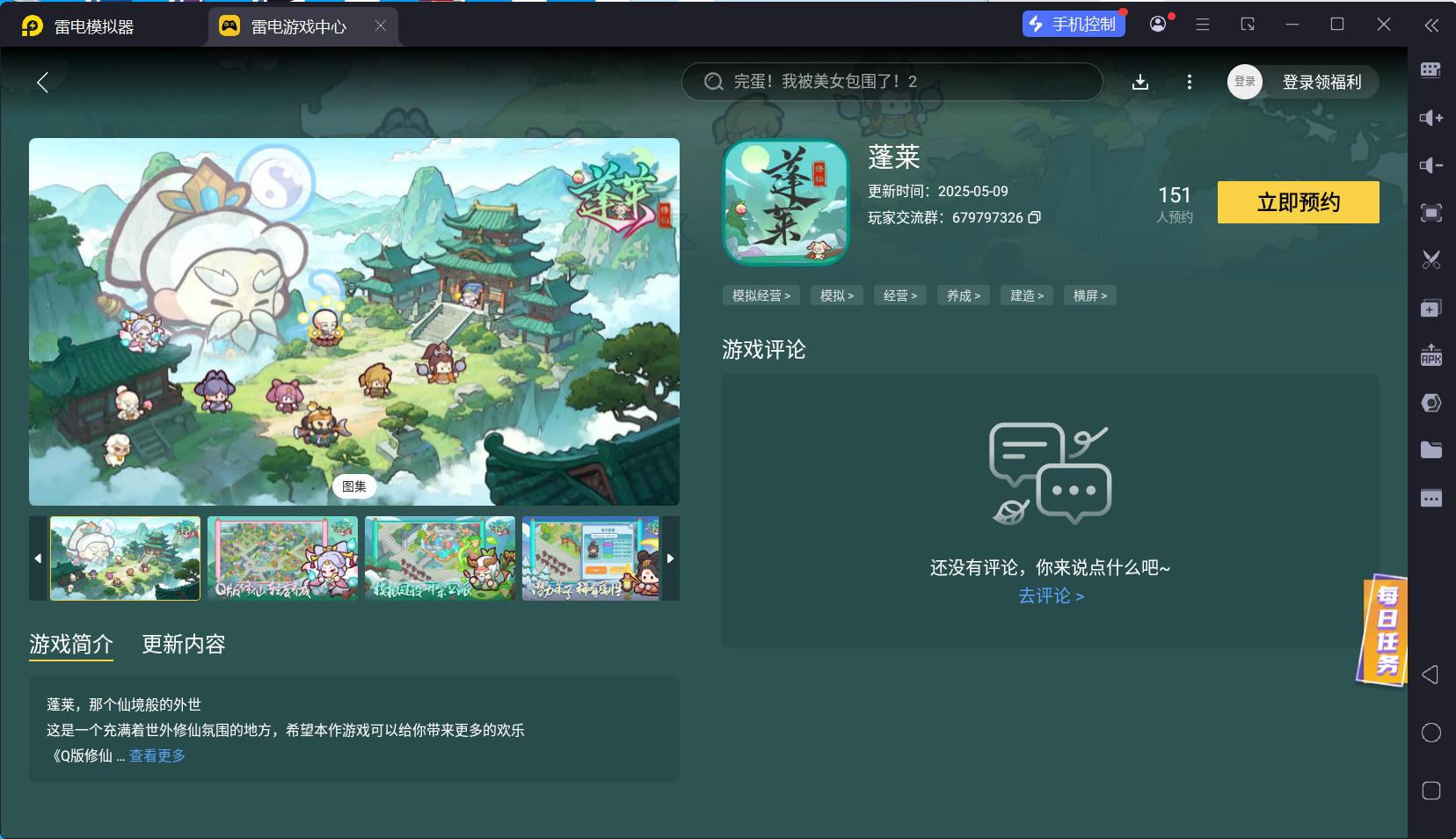
Task: Open the user account icon in title bar
Action: click(x=1159, y=24)
